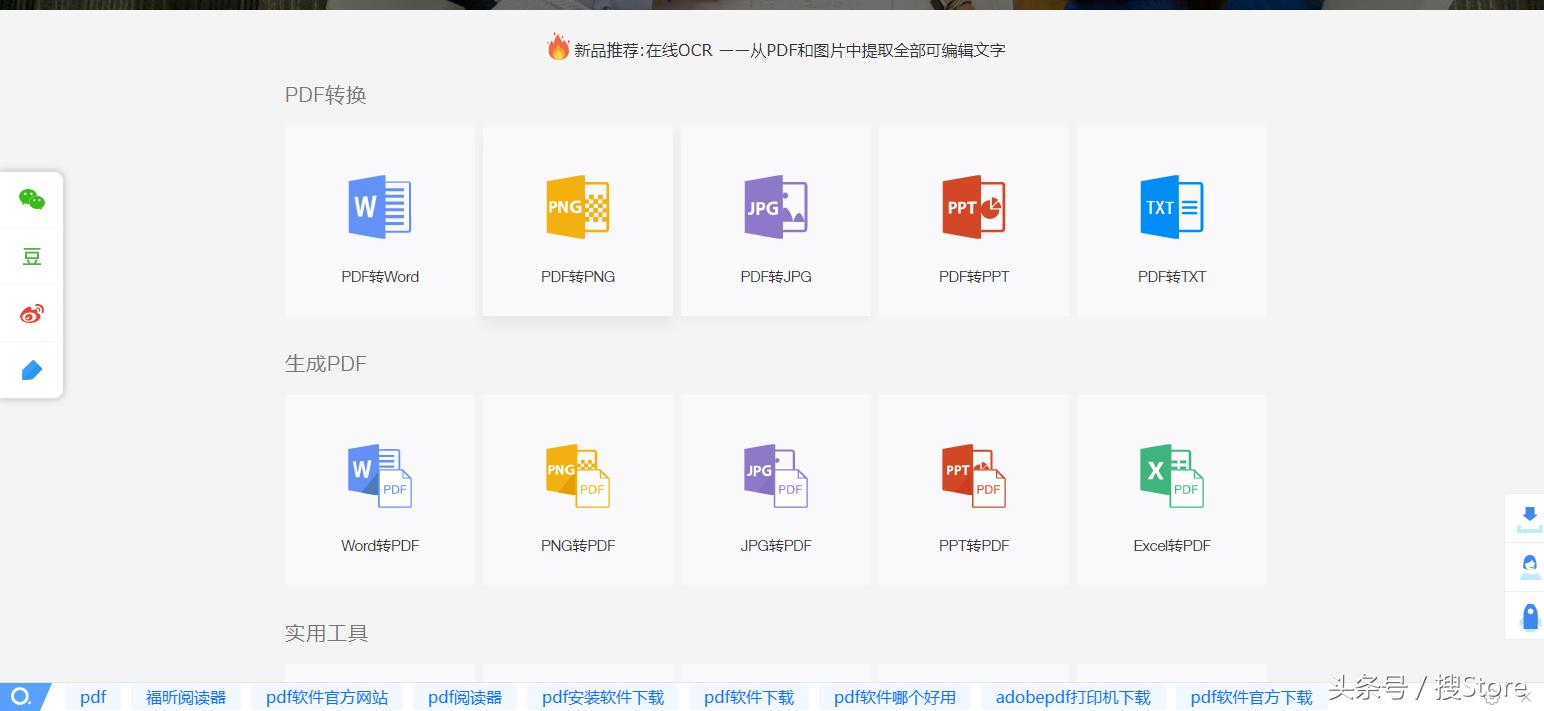Screen dimensions: 1544x711
Task: Click the JPG转PDF label text
Action: (x=776, y=546)
